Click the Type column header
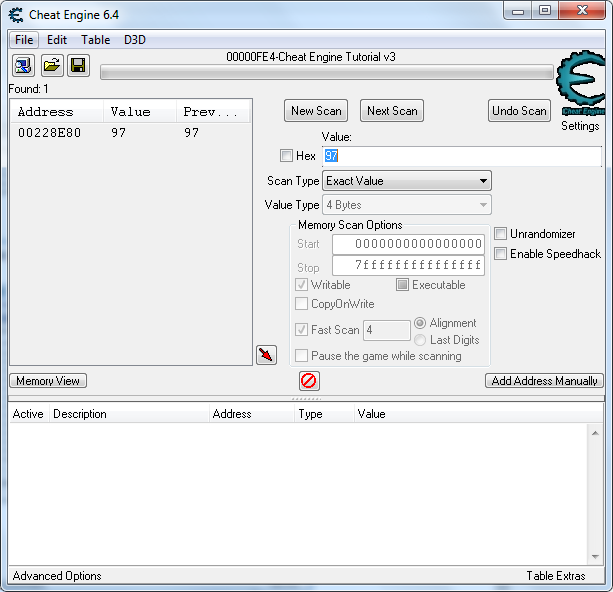This screenshot has width=613, height=592. (x=324, y=414)
